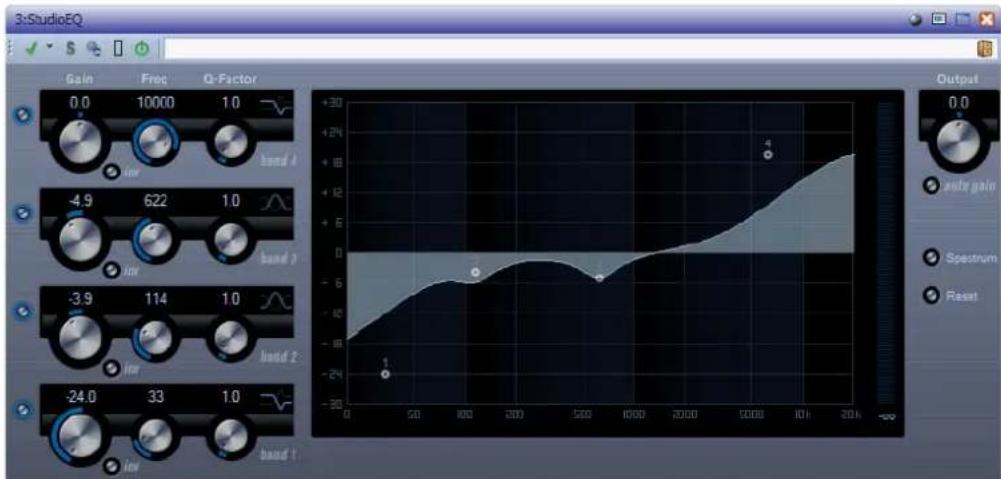Click the peak filter type icon on band 3
This screenshot has height=479, width=1001.
pos(276,204)
